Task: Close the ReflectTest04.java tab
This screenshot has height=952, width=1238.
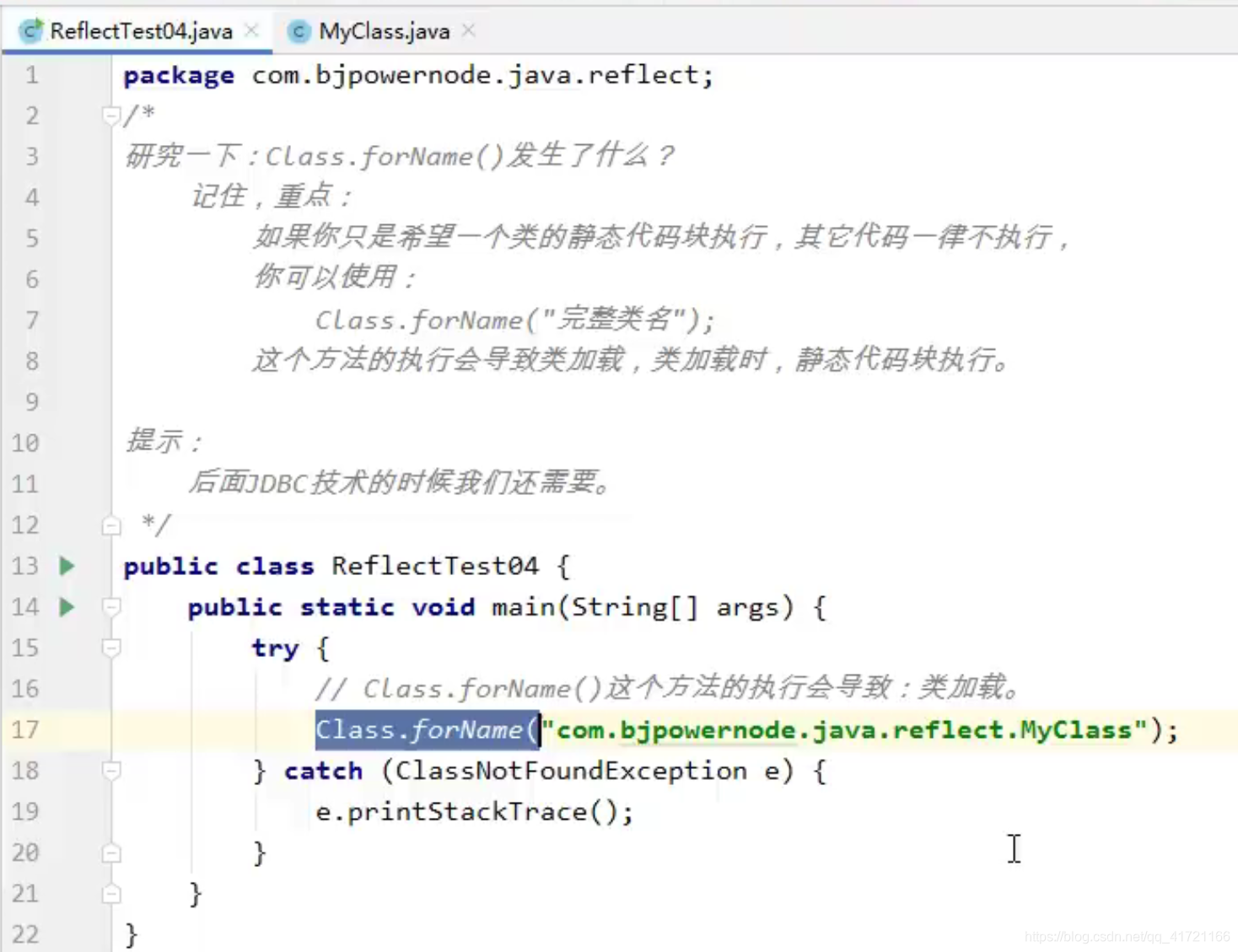Action: tap(251, 30)
